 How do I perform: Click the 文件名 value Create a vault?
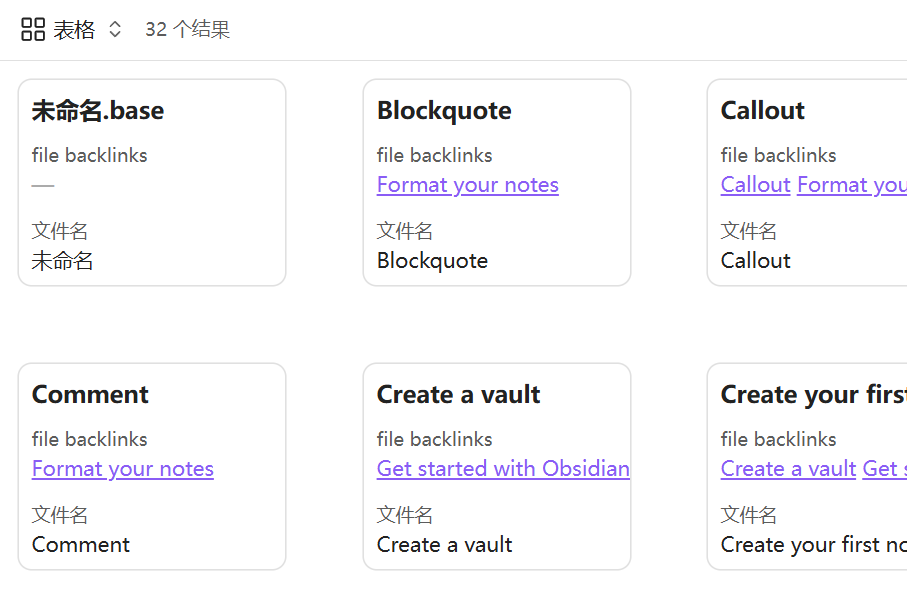point(444,545)
